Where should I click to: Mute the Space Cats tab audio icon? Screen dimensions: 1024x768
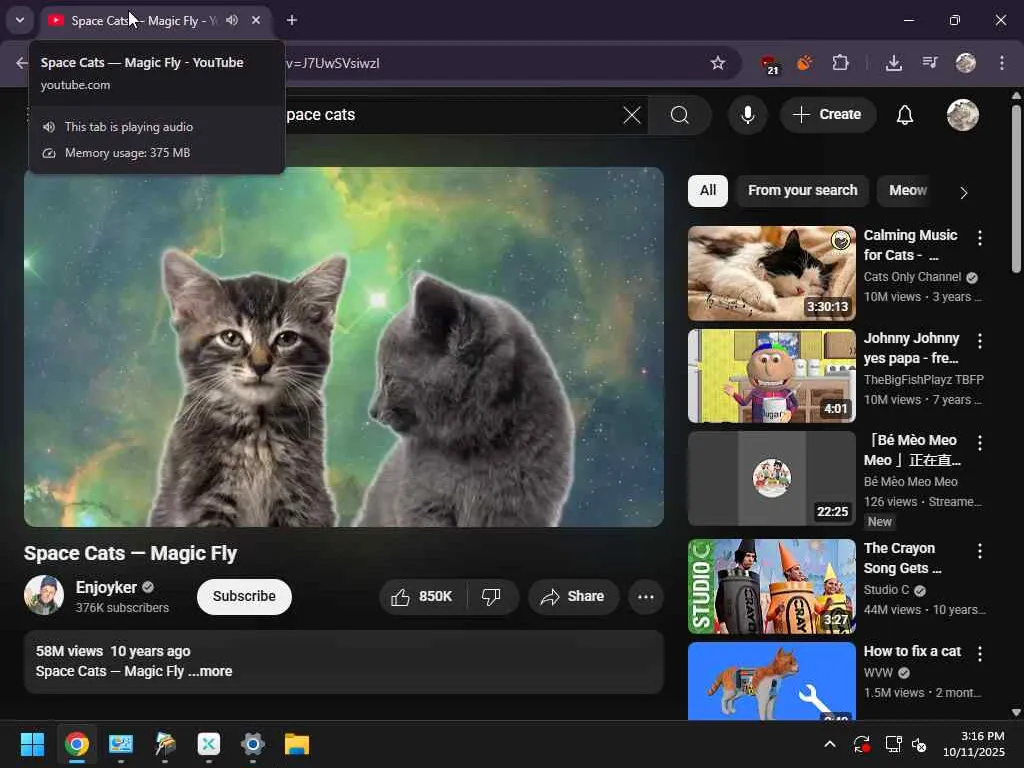tap(232, 20)
